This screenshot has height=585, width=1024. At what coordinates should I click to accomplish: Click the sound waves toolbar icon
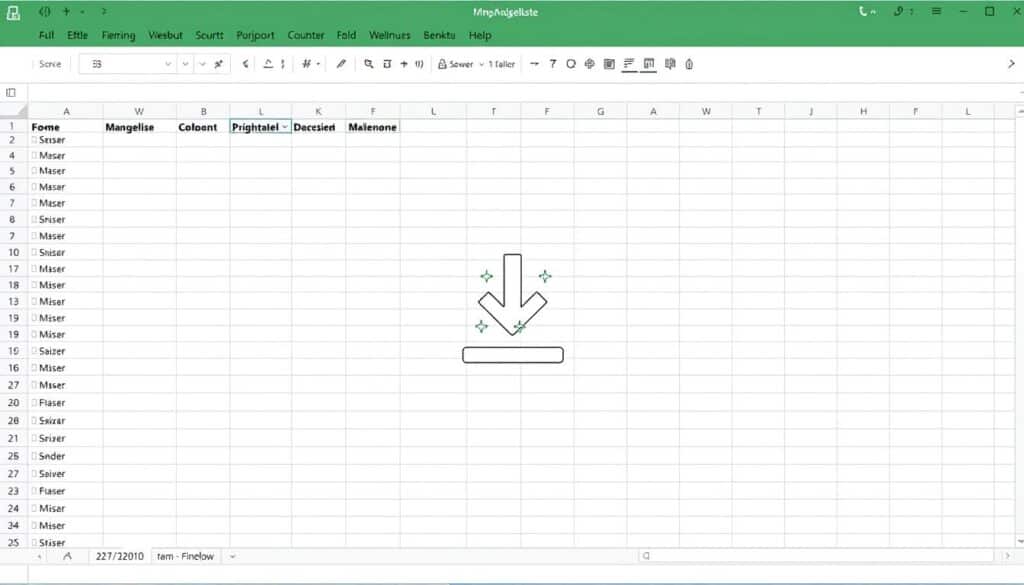click(x=419, y=64)
